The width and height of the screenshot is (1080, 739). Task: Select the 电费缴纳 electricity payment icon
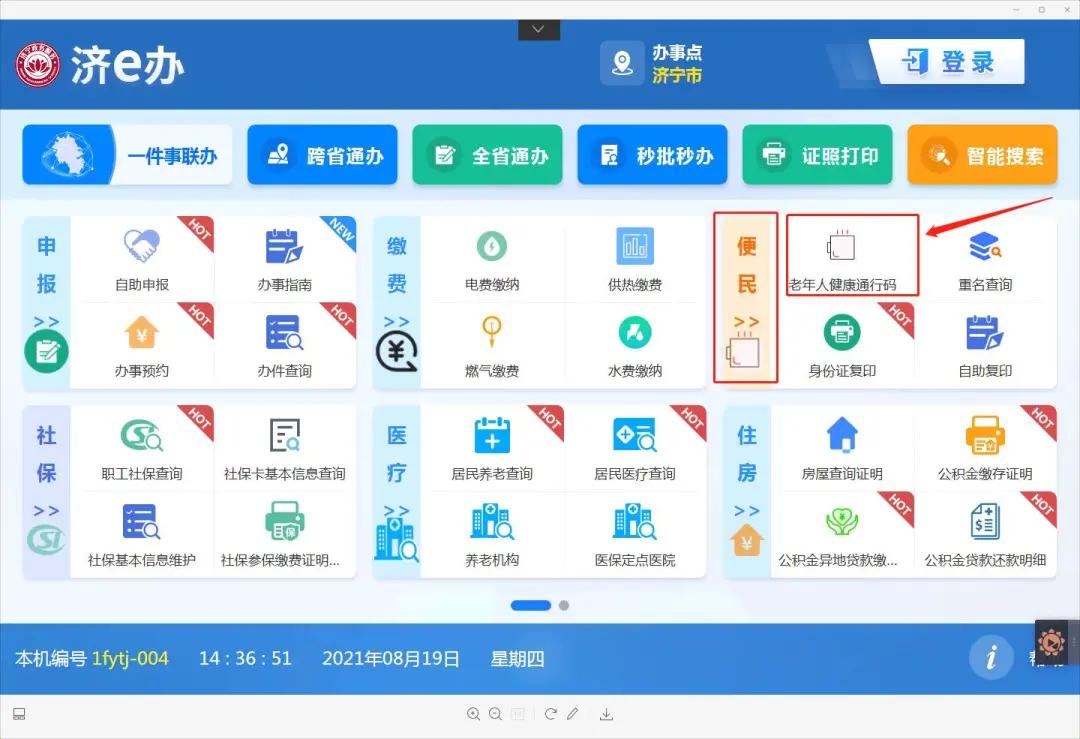492,247
